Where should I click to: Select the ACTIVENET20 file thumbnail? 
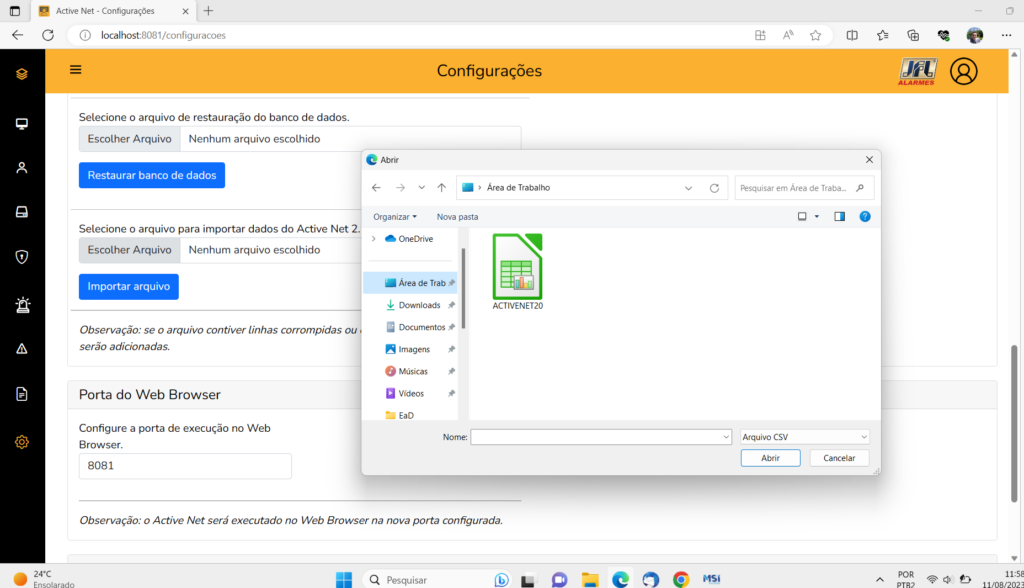tap(517, 267)
